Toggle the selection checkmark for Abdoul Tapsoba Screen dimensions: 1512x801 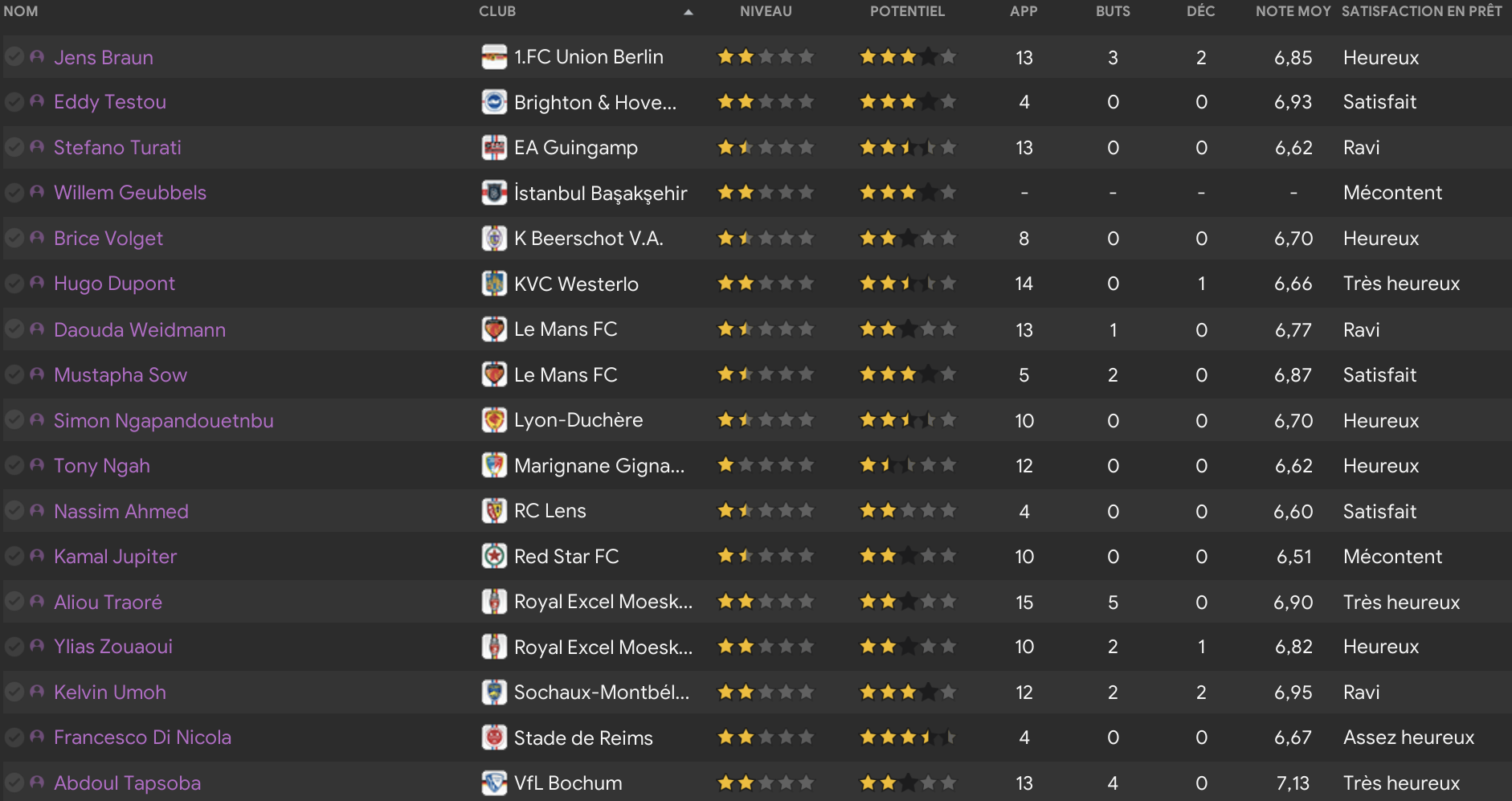(x=14, y=783)
